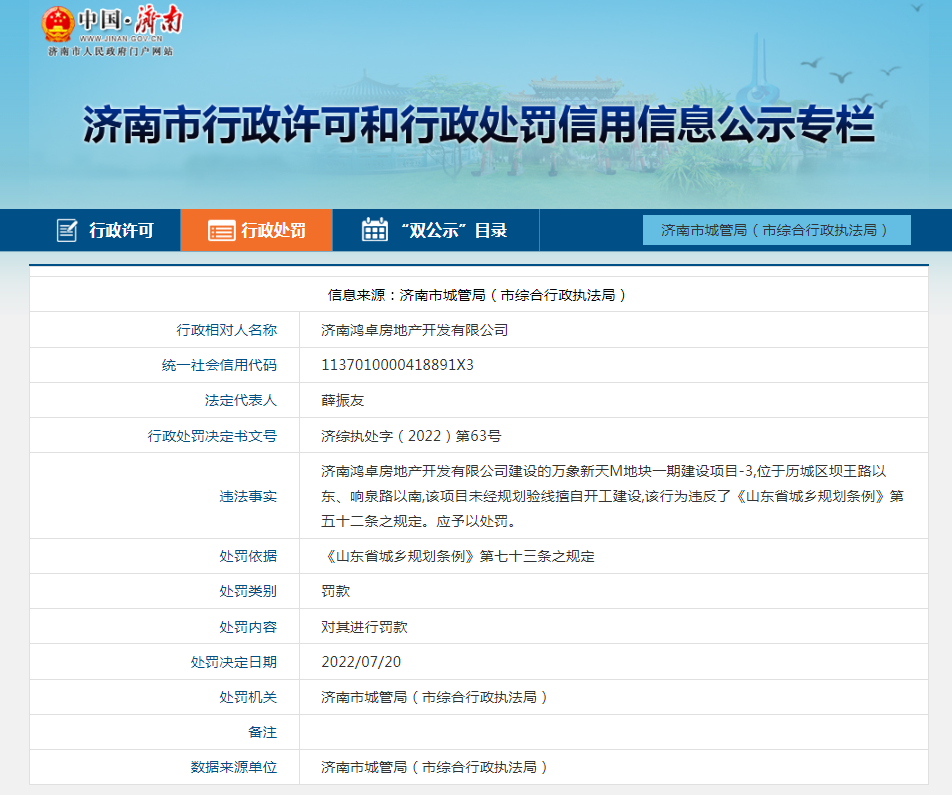Select the 处罚机关 value 济南市城管局
Image resolution: width=952 pixels, height=795 pixels.
coord(435,697)
